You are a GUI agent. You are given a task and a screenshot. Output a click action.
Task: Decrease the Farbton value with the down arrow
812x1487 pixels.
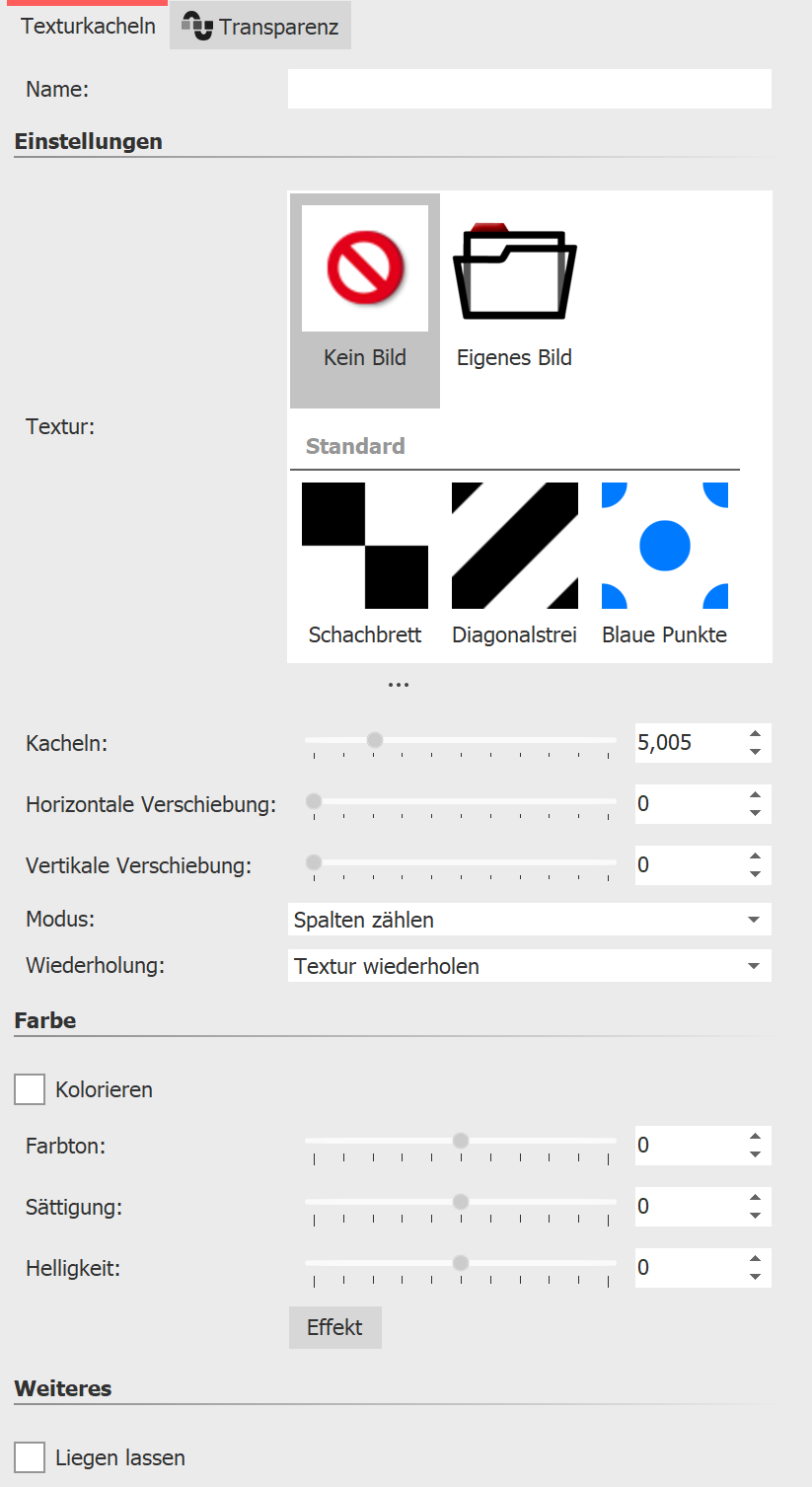point(756,1153)
